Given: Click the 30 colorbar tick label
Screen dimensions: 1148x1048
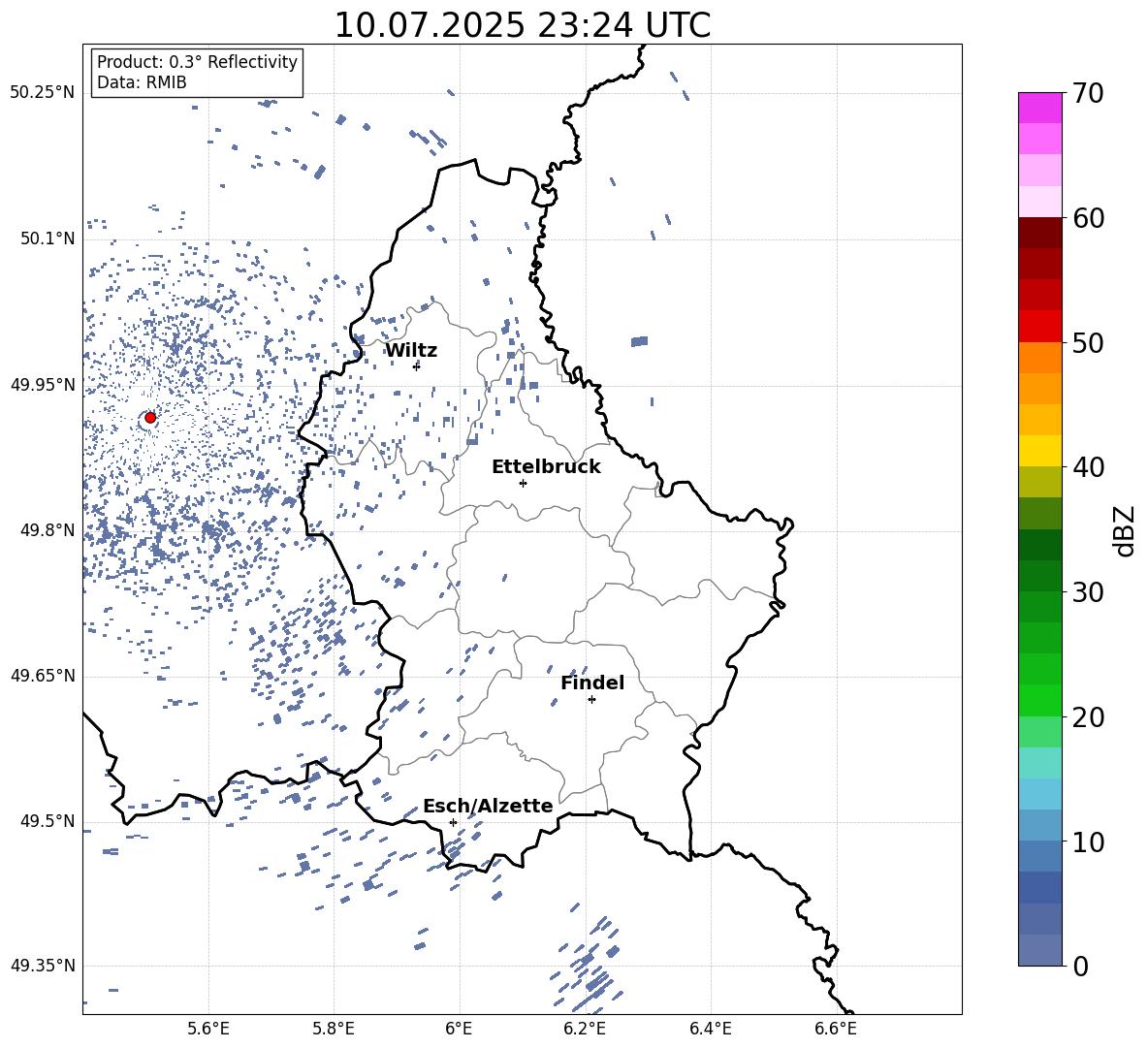Looking at the screenshot, I should [1088, 592].
